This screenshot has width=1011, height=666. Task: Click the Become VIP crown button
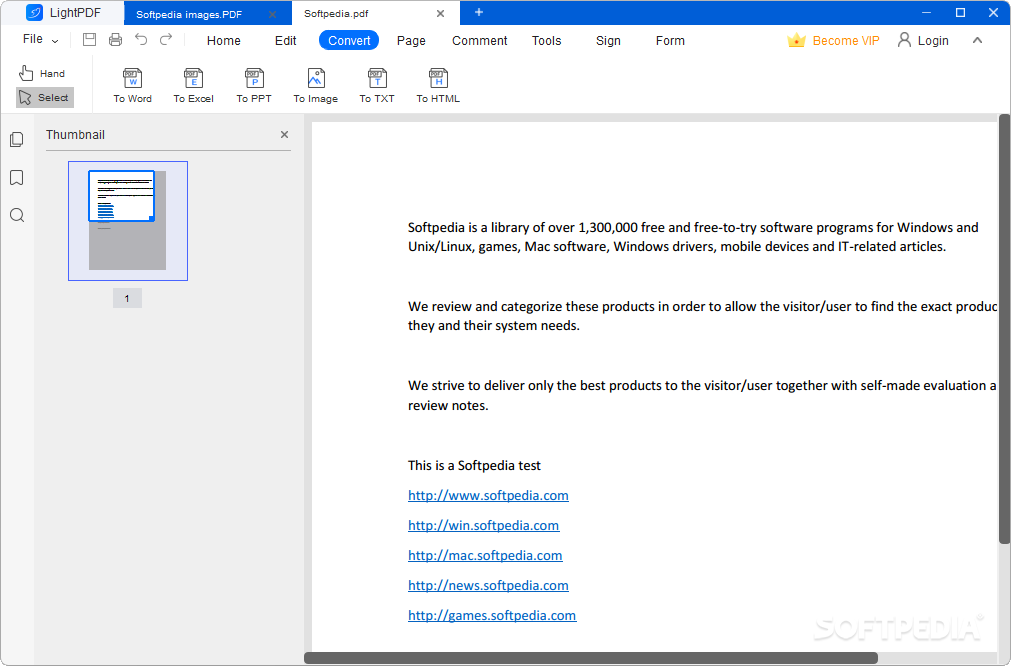[833, 41]
